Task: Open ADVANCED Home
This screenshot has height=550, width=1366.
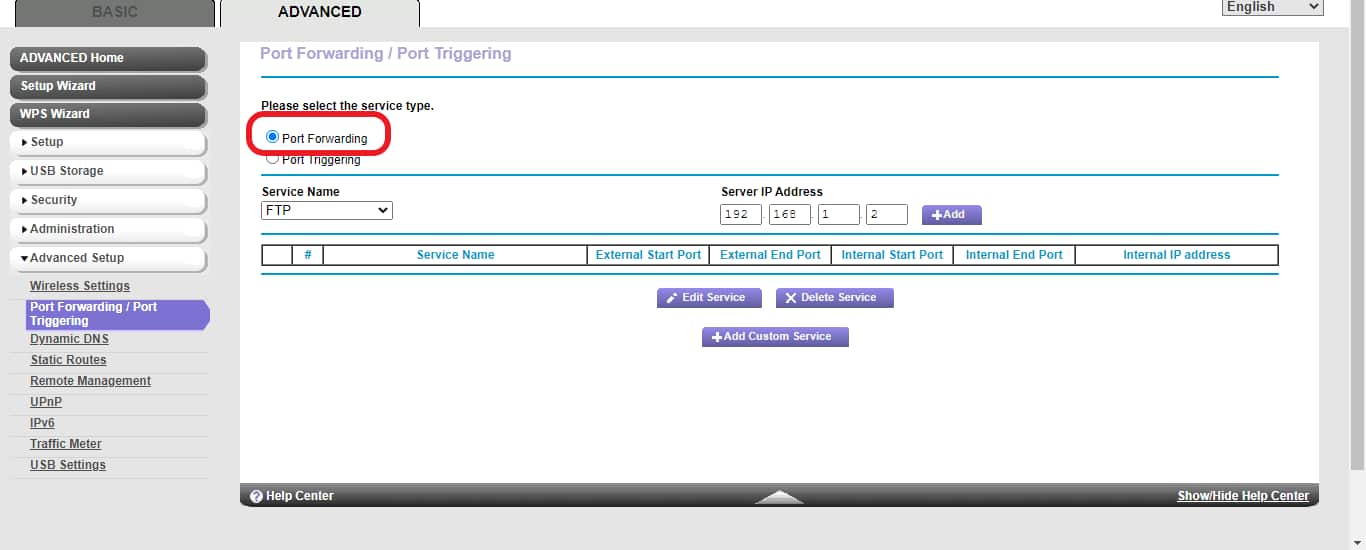Action: pyautogui.click(x=108, y=58)
